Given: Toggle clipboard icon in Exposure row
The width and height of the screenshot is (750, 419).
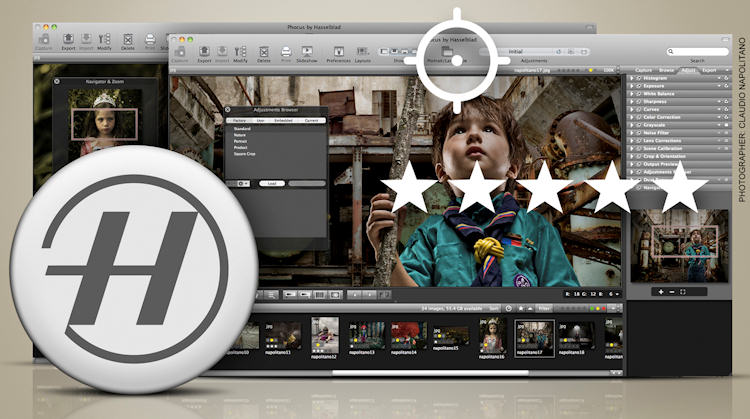Looking at the screenshot, I should [726, 86].
